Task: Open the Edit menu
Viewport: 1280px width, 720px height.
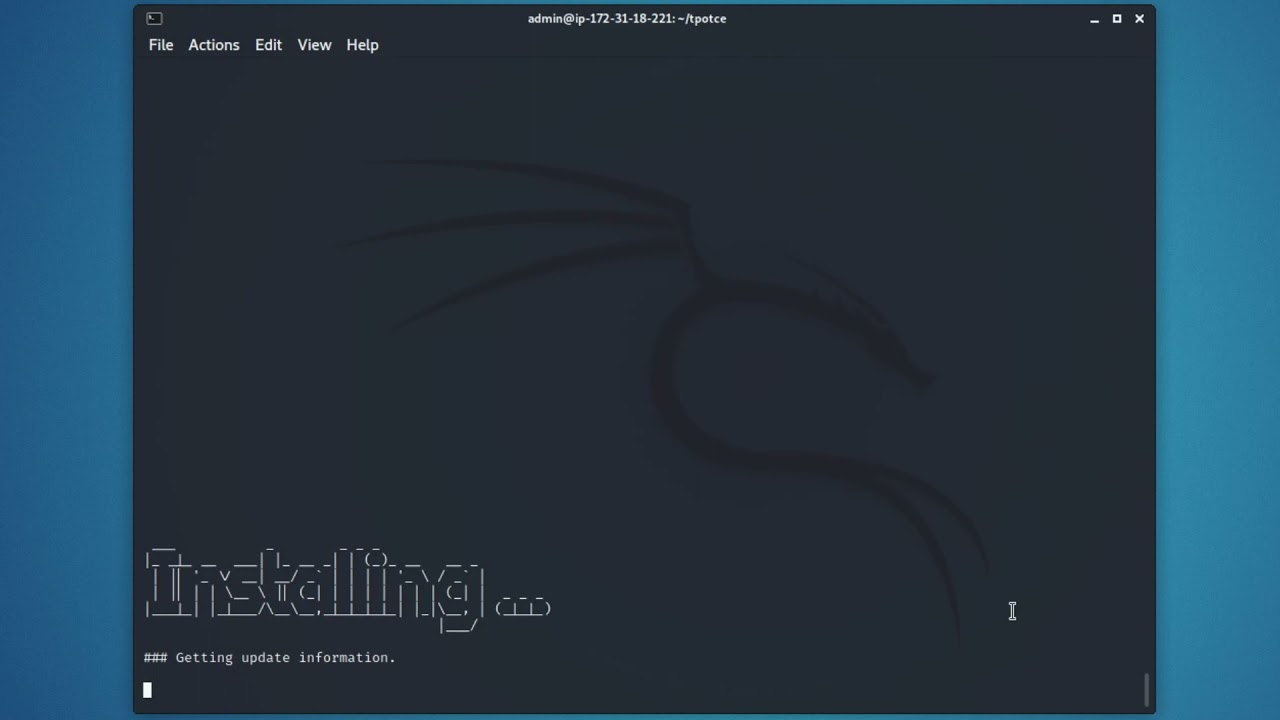Action: click(x=268, y=45)
